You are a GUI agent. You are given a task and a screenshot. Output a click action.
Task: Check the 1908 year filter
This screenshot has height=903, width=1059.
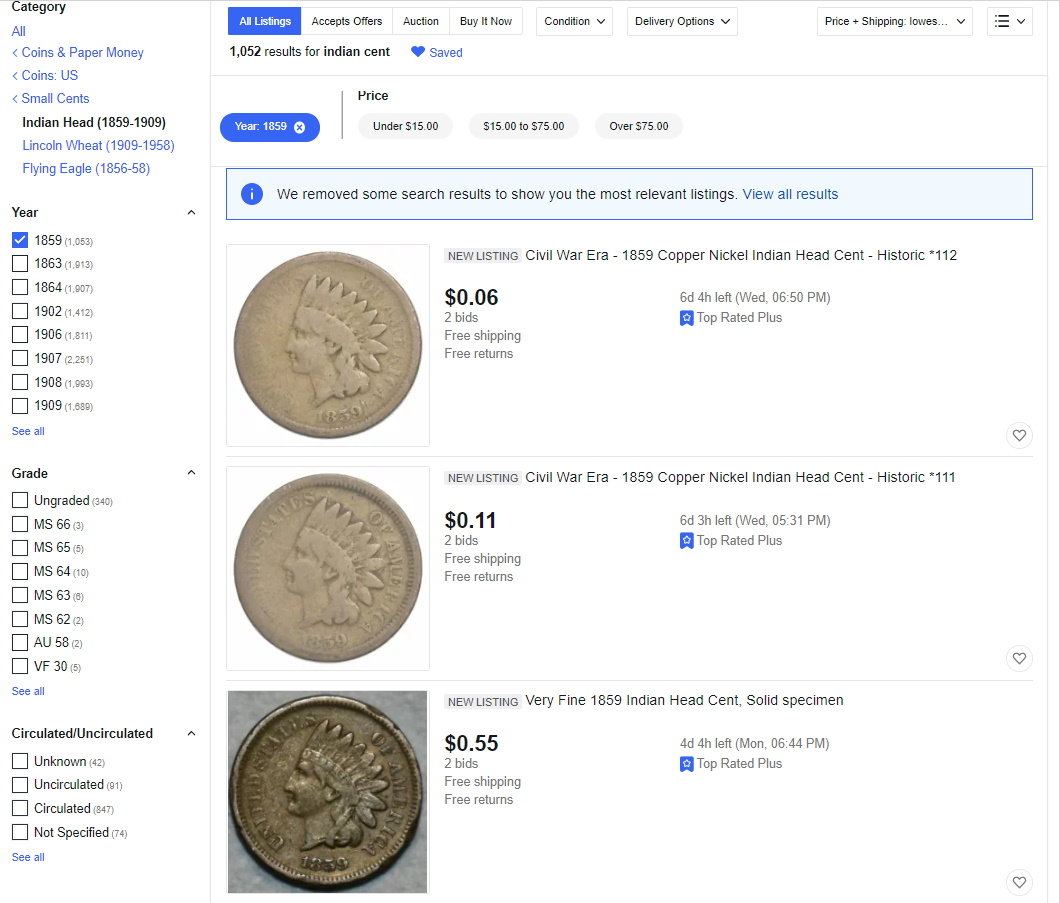point(20,382)
